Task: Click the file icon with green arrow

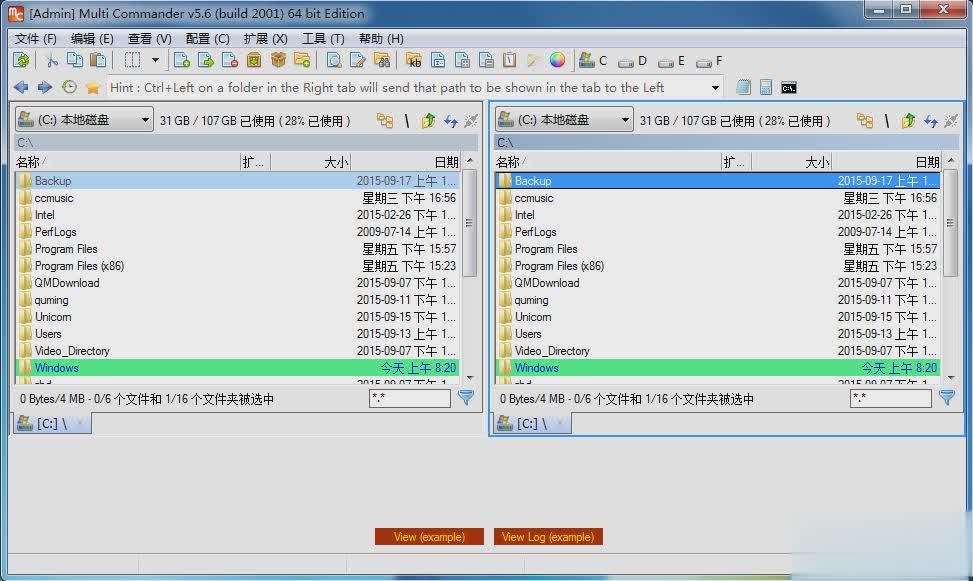Action: 205,60
